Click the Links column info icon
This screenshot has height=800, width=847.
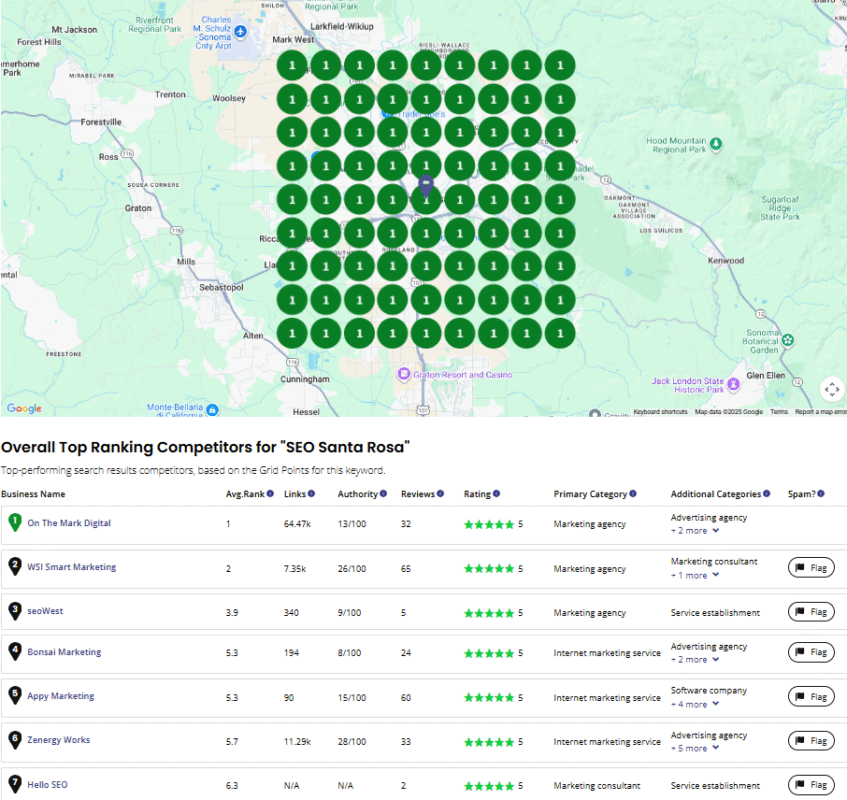(x=309, y=493)
